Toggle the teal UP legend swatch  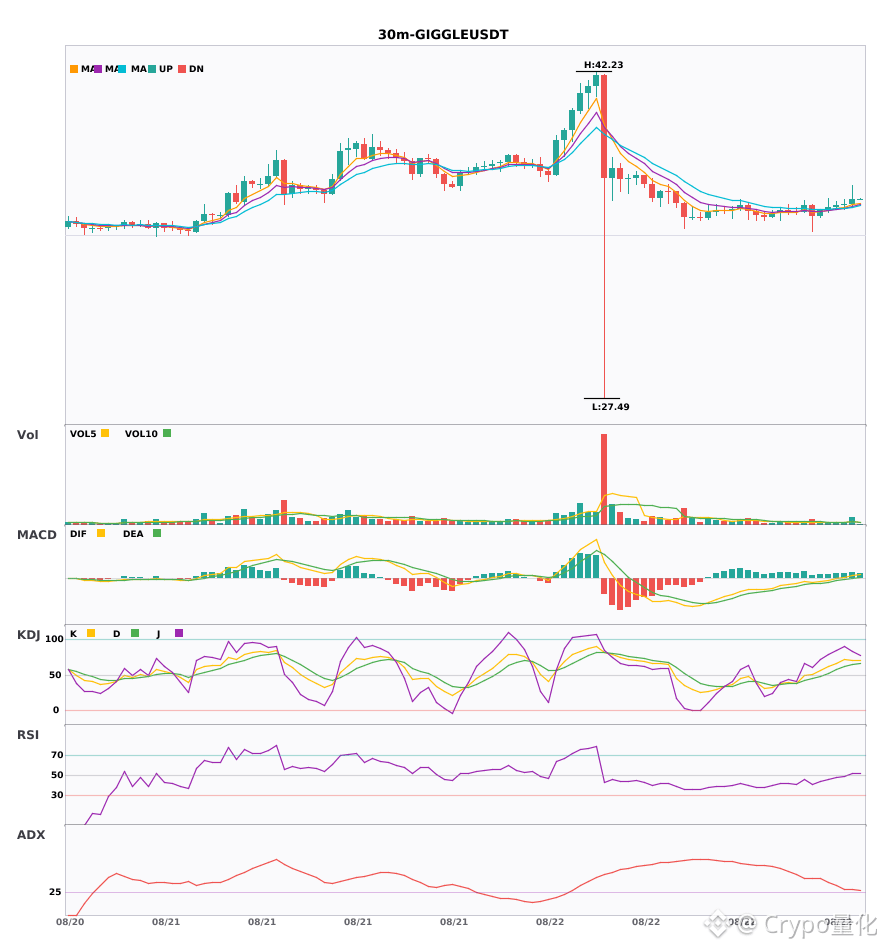(152, 69)
